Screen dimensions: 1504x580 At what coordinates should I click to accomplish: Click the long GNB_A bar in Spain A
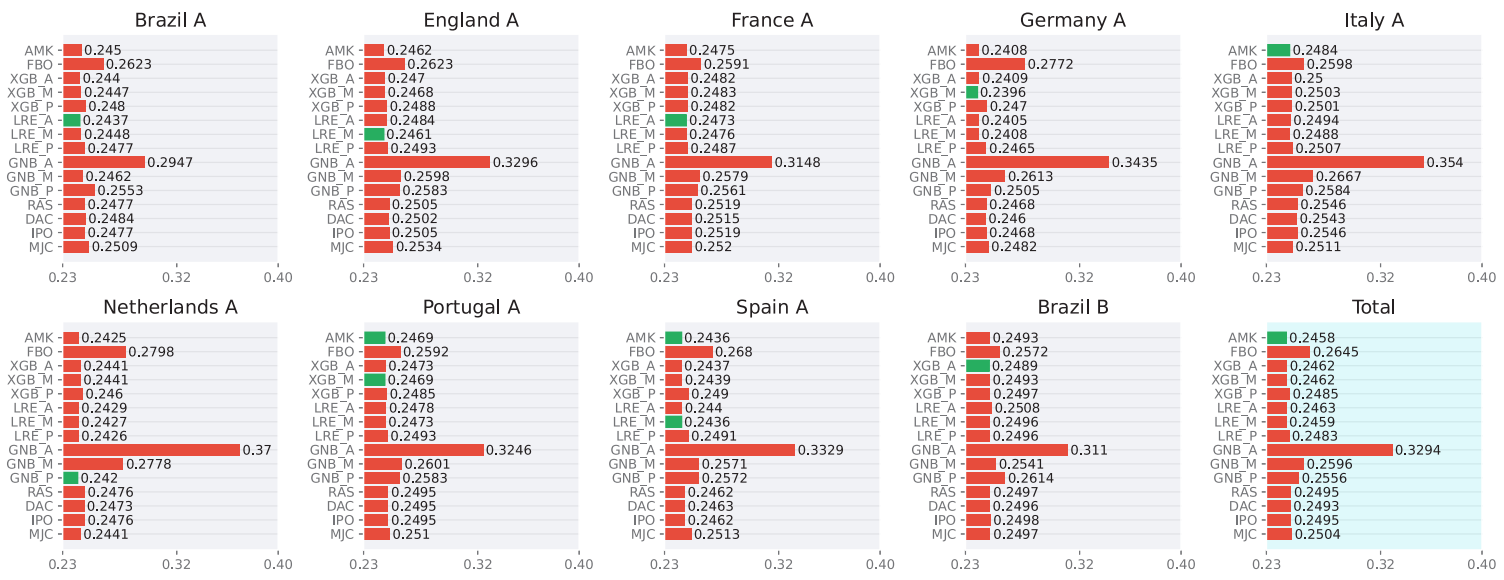coord(729,450)
